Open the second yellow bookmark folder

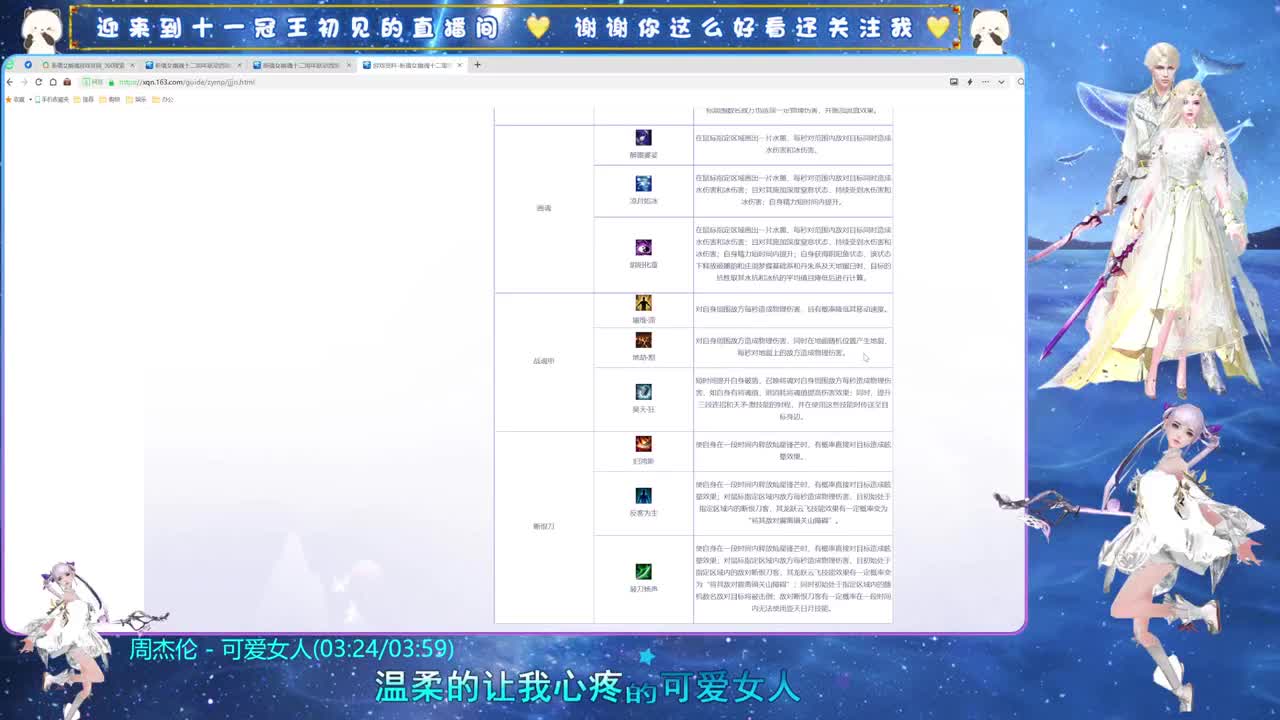pos(110,99)
